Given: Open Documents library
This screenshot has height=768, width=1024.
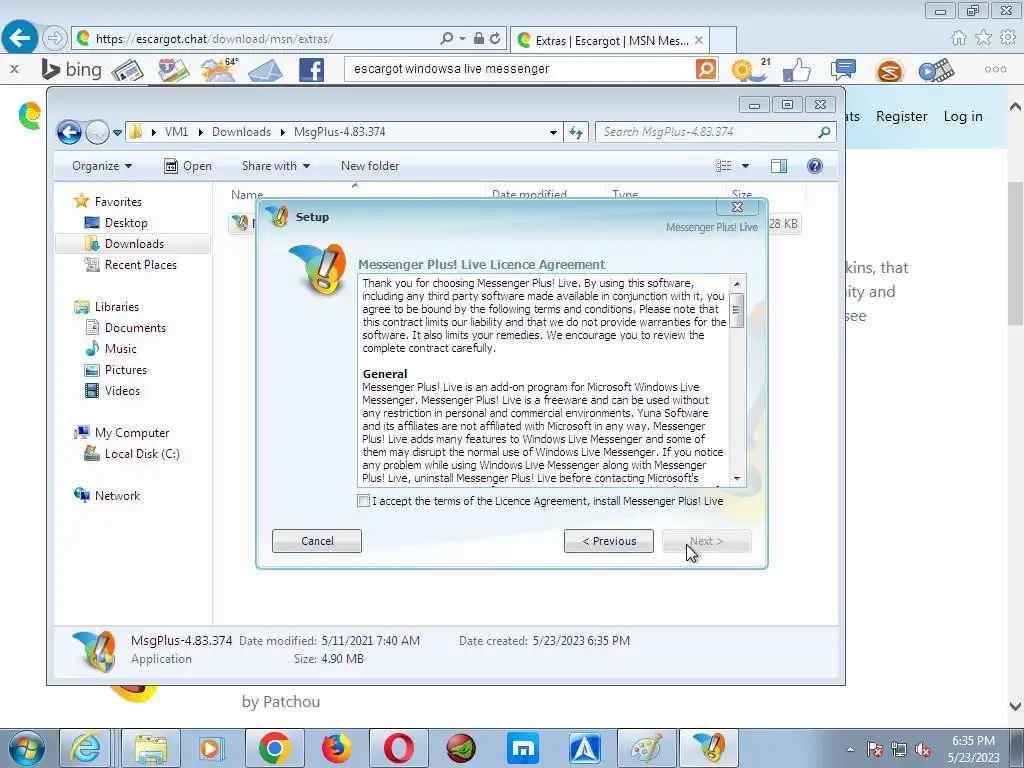Looking at the screenshot, I should click(x=135, y=328).
